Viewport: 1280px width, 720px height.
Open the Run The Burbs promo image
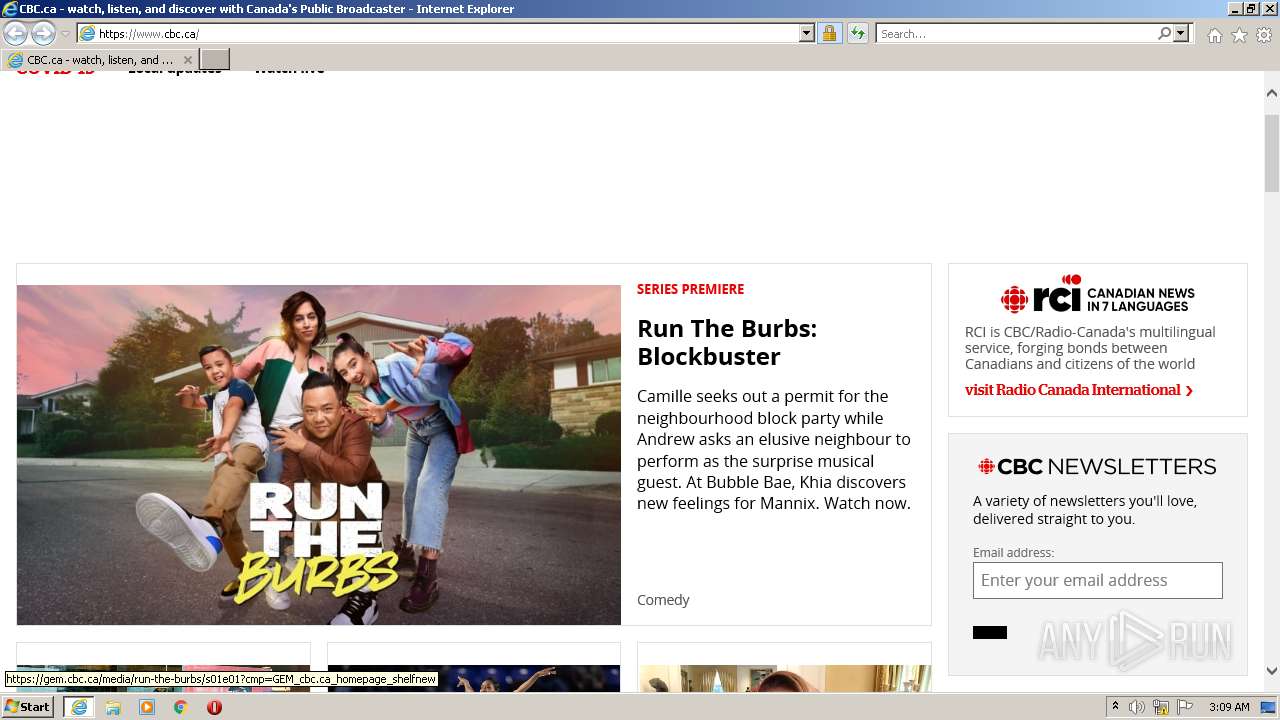click(x=319, y=455)
